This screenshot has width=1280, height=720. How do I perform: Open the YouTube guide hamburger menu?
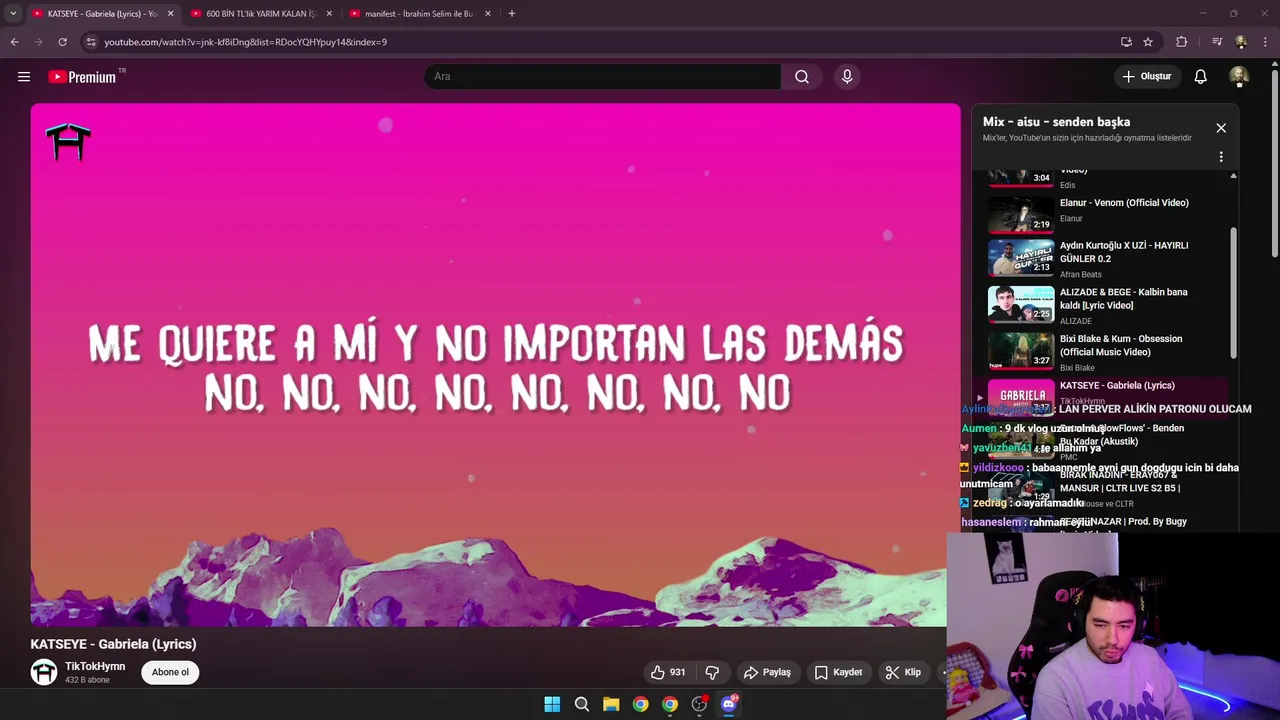pyautogui.click(x=24, y=77)
